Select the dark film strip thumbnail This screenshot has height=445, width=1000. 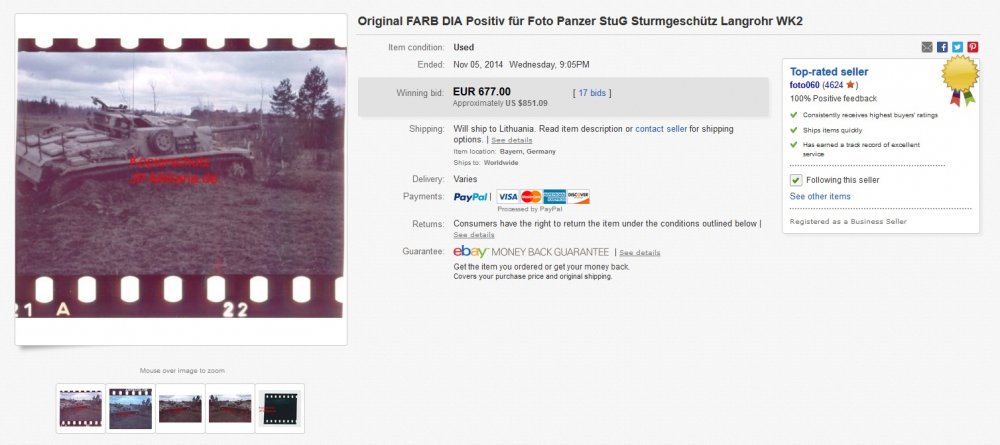coord(280,408)
